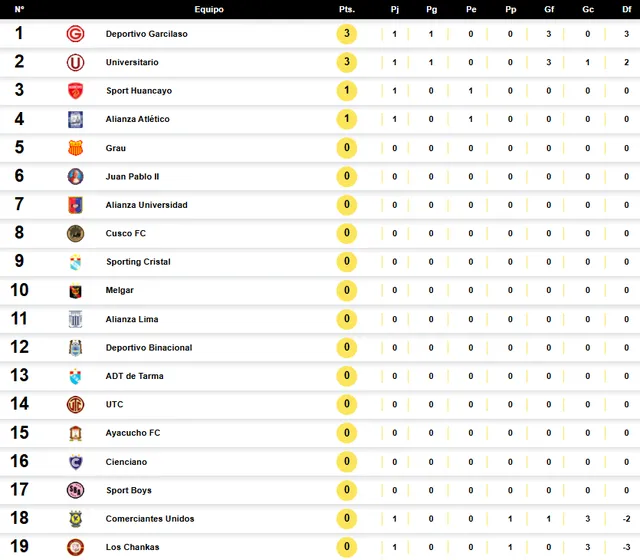This screenshot has height=560, width=640.
Task: Click Alianza Atlético's yellow points badge
Action: point(347,119)
